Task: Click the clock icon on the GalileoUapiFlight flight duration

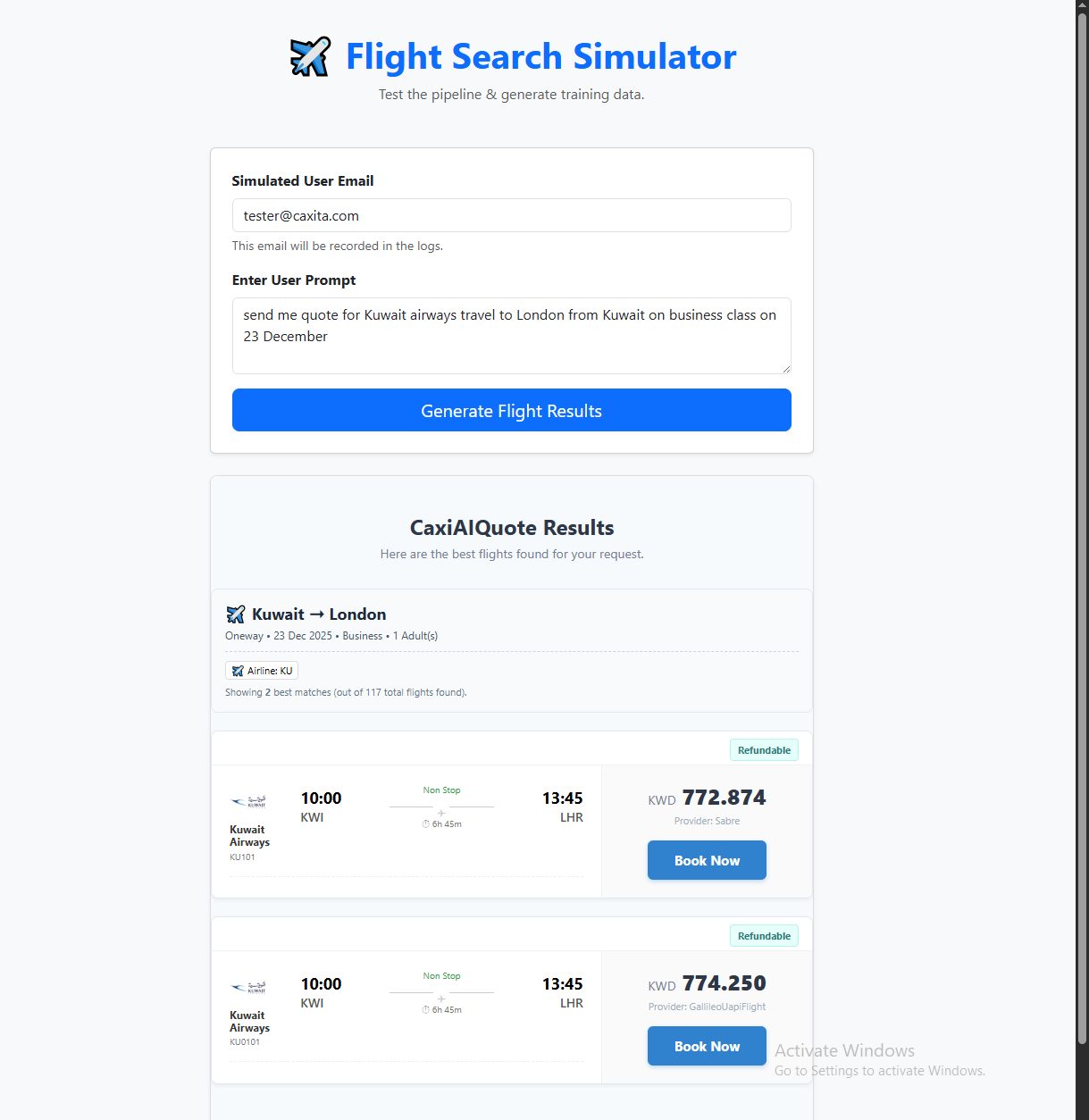Action: click(426, 1010)
